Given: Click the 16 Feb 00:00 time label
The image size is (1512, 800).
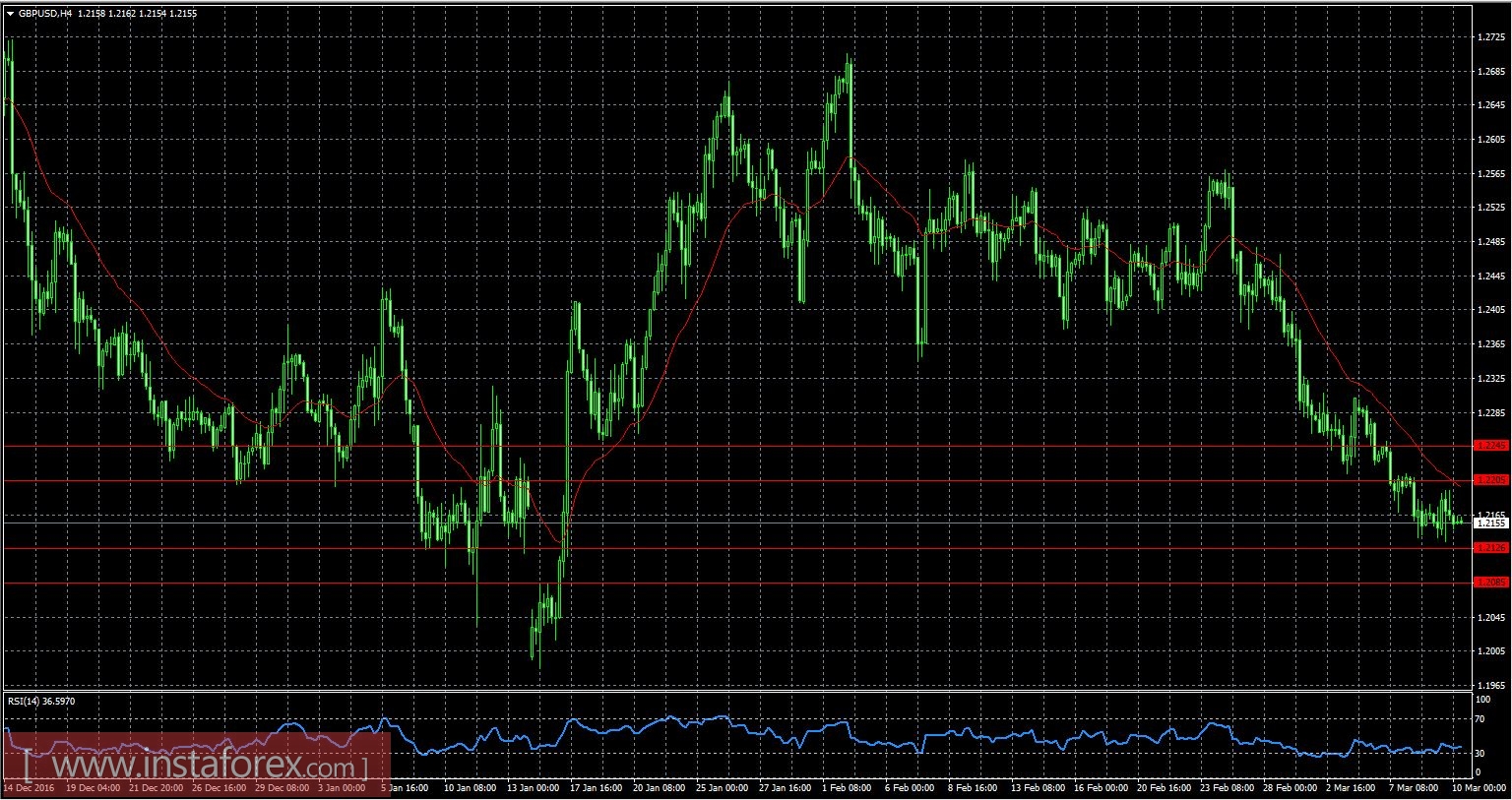Looking at the screenshot, I should pyautogui.click(x=1101, y=788).
